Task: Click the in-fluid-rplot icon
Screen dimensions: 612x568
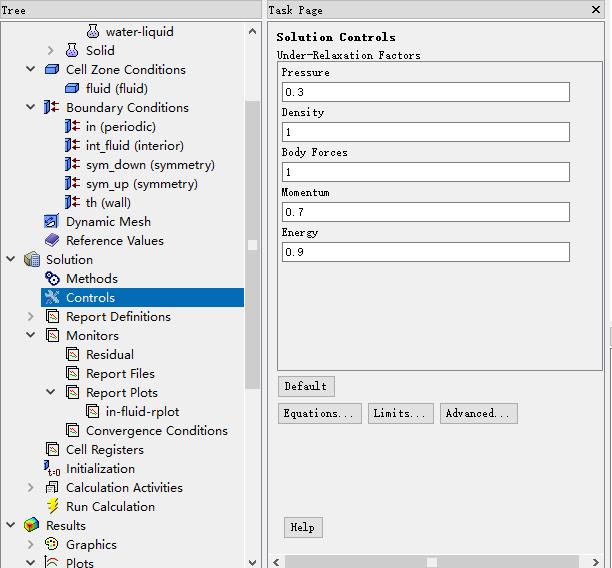Action: (x=93, y=411)
